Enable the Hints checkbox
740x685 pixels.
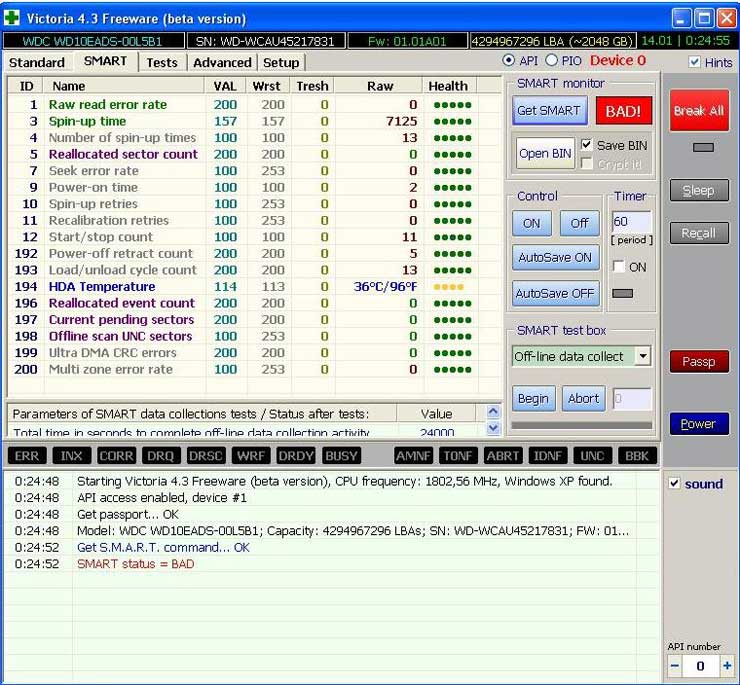pyautogui.click(x=695, y=62)
